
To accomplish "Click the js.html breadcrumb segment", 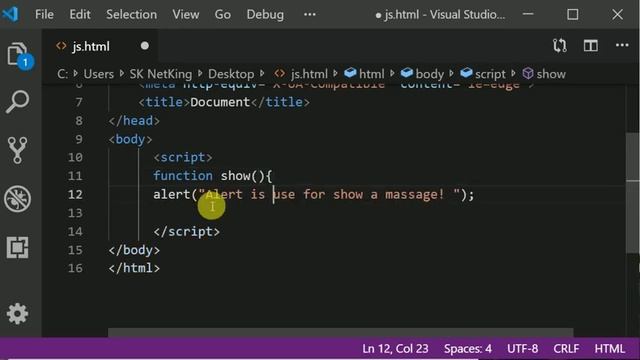I will tap(301, 74).
